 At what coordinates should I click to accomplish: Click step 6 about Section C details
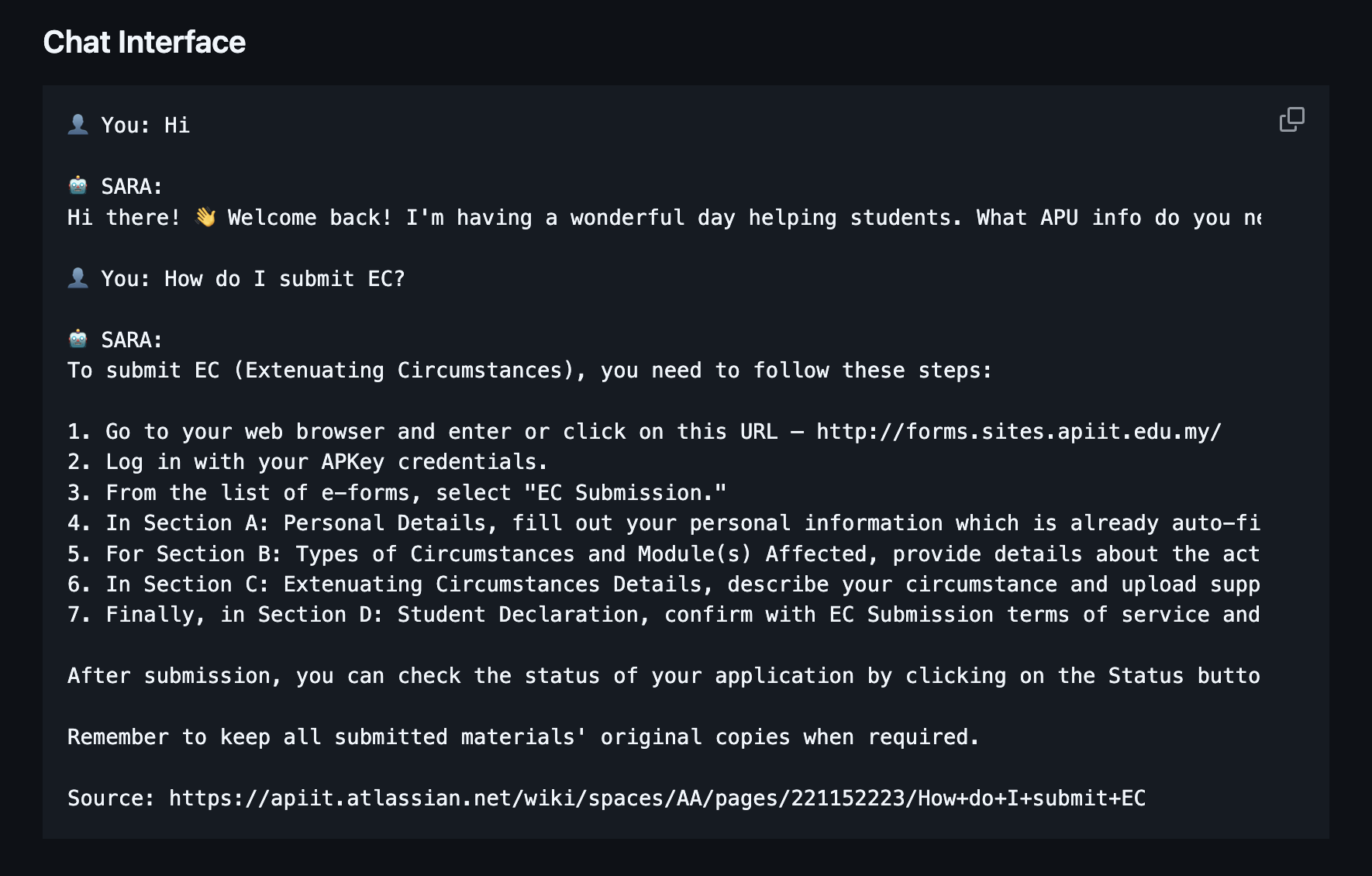663,585
